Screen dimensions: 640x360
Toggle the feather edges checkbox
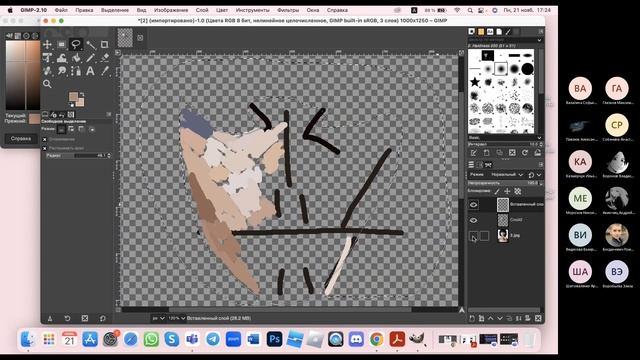[x=45, y=148]
